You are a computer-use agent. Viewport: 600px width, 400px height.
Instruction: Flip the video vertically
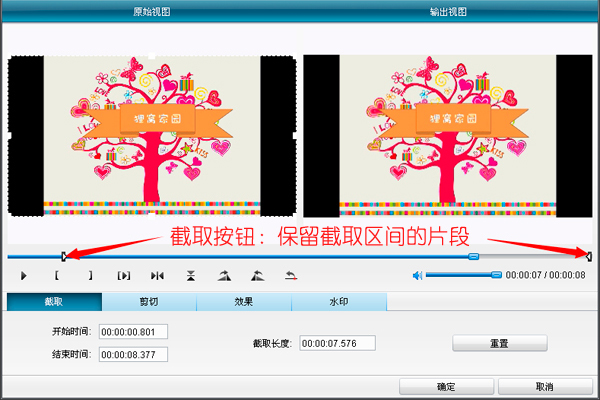(x=191, y=276)
